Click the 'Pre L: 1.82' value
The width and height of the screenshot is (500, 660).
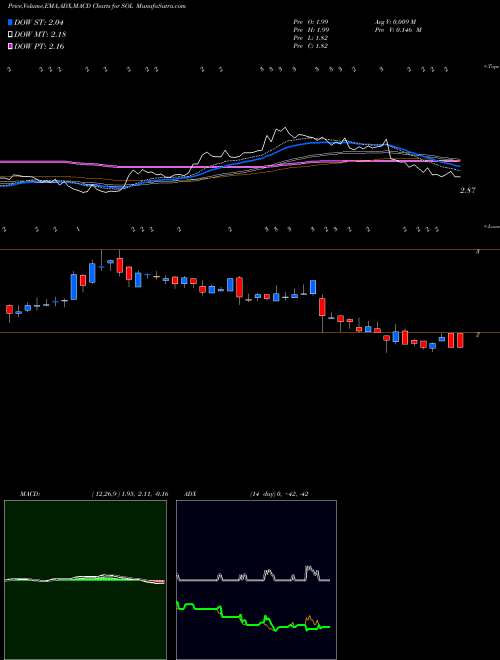tap(311, 38)
